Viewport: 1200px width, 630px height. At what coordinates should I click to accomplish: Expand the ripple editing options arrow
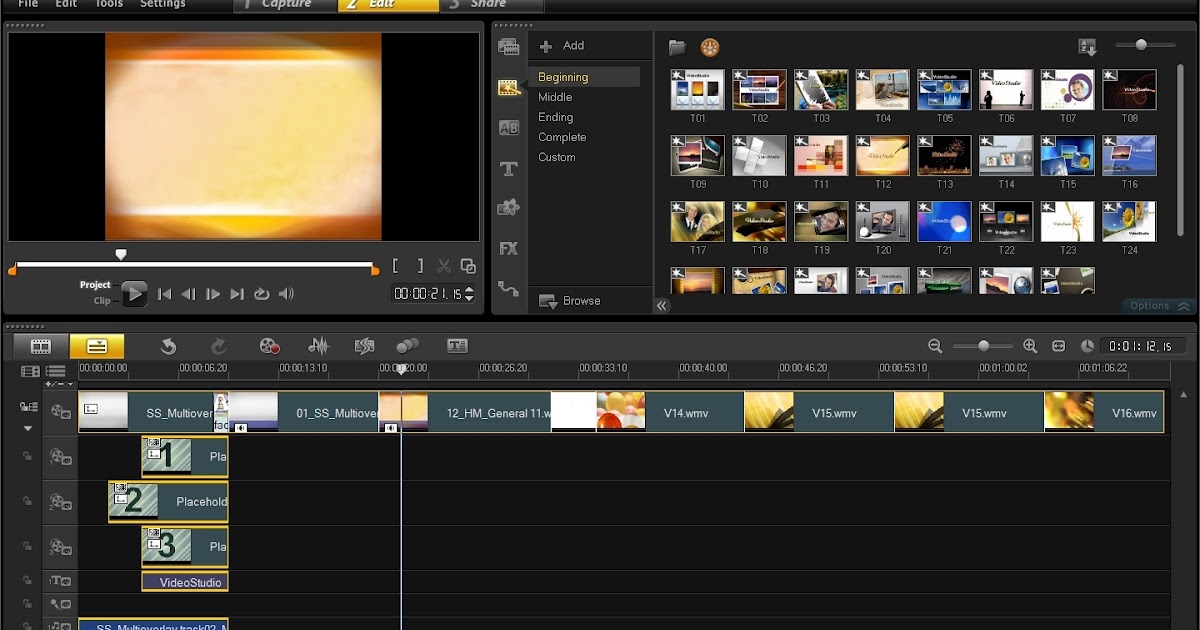[x=28, y=428]
